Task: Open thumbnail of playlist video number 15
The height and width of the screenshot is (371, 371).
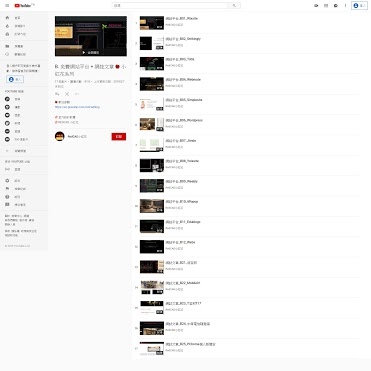Action: (x=152, y=308)
